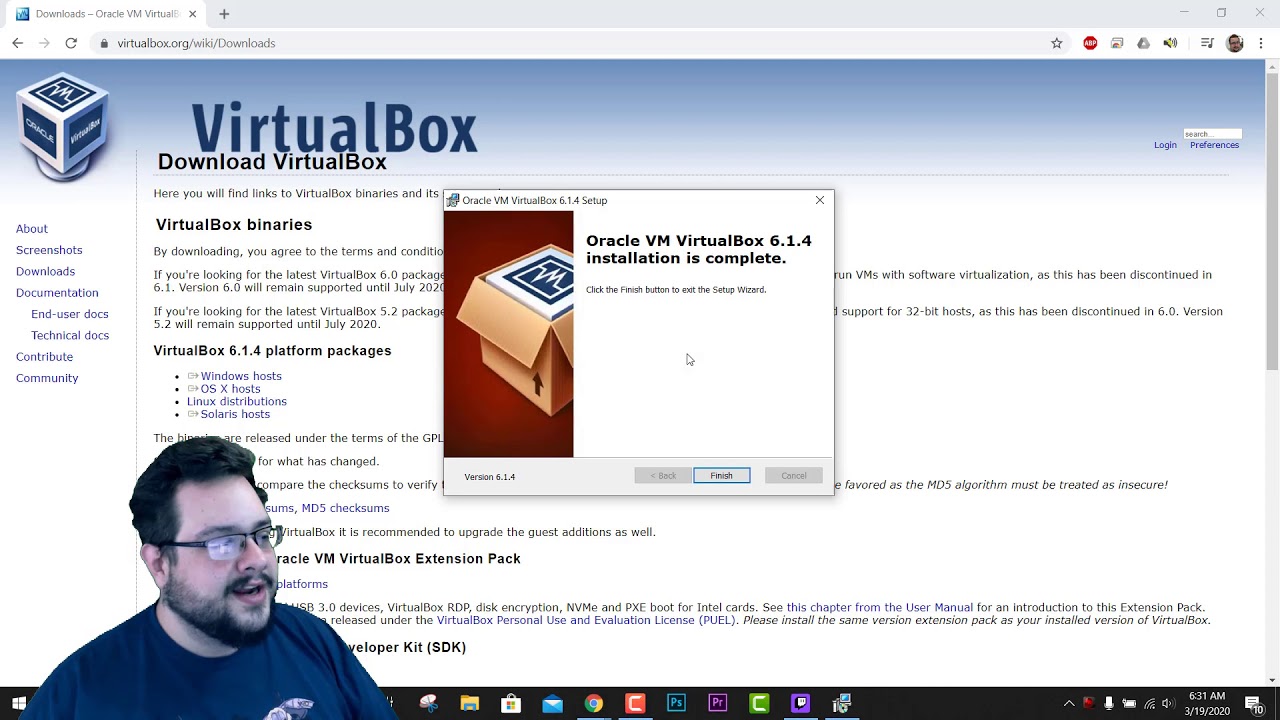Screen dimensions: 1280x720
Task: Open the Chrome three-dot menu
Action: (1261, 43)
